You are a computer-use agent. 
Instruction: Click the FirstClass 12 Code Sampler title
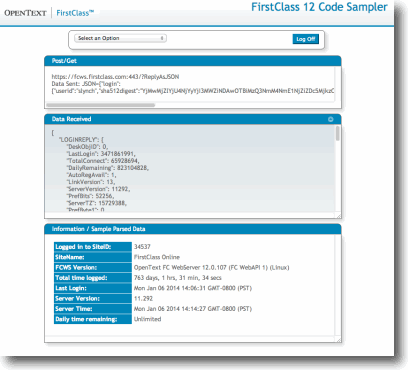pos(319,7)
